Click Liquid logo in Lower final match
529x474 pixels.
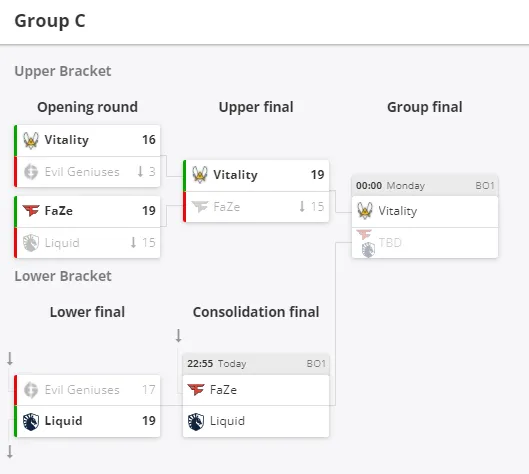(31, 422)
